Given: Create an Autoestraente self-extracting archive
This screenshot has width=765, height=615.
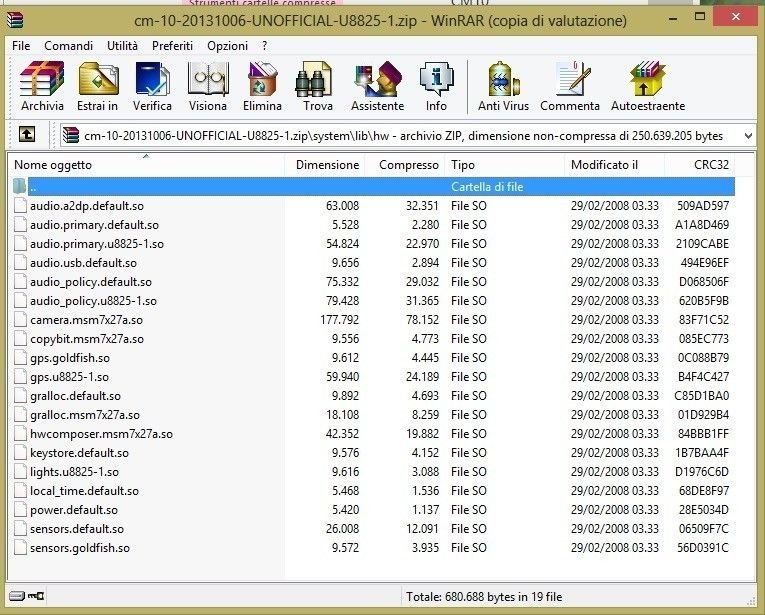Looking at the screenshot, I should pyautogui.click(x=648, y=86).
